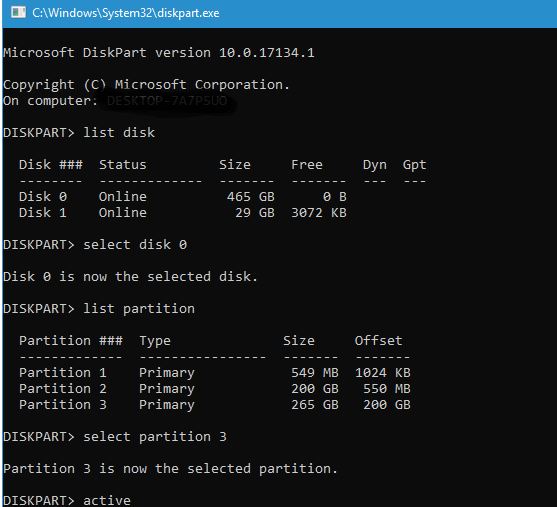Click the 'select disk 0' command line
Screen dimensions: 557x507
coord(95,244)
